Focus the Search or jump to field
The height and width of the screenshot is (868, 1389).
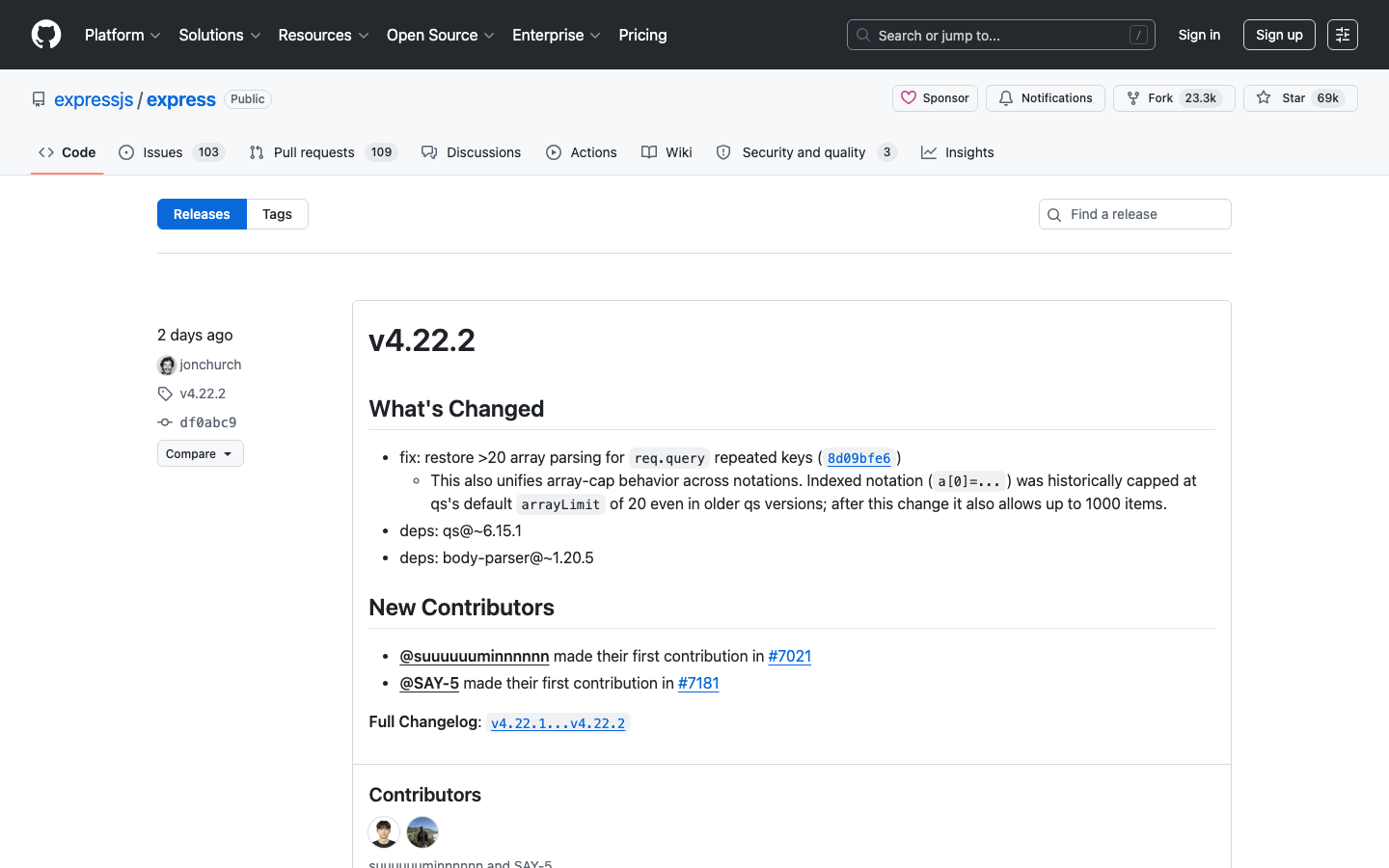click(1000, 35)
